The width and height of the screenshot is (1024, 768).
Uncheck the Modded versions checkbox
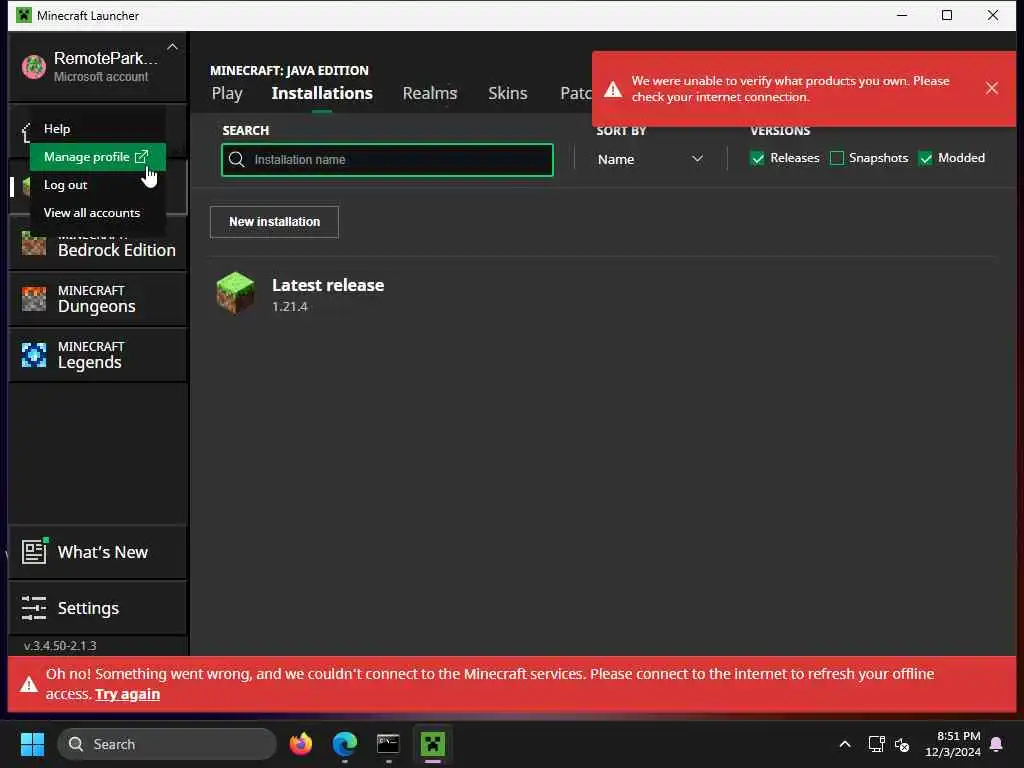925,158
